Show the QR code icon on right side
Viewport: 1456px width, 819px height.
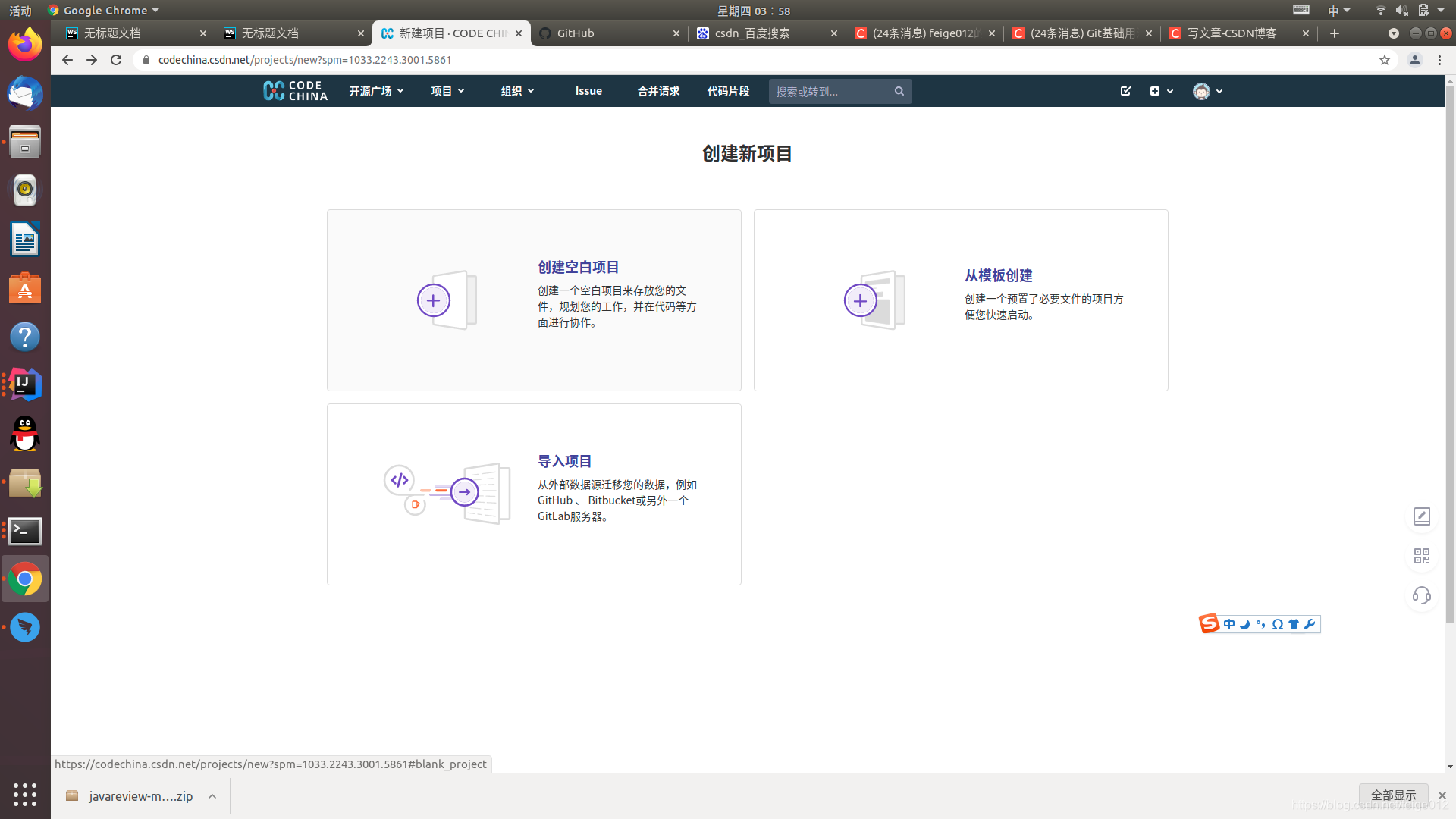click(x=1422, y=556)
